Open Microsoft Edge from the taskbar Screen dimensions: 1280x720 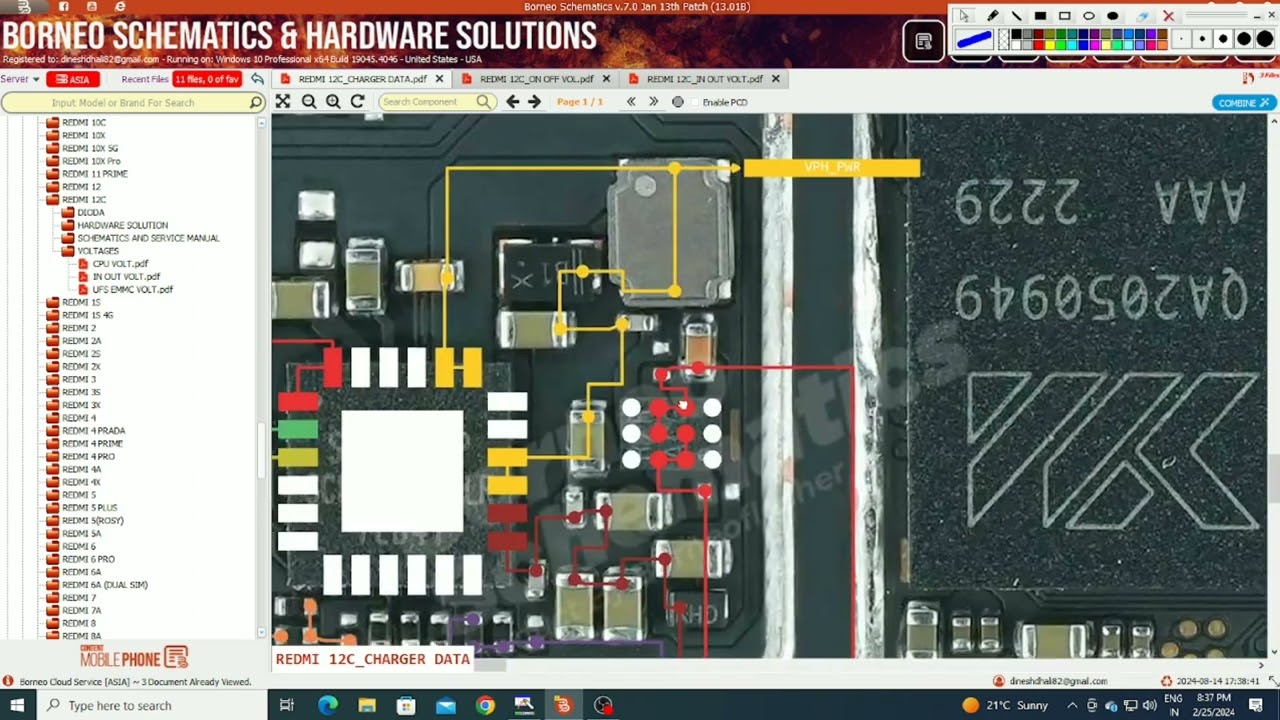(x=327, y=705)
